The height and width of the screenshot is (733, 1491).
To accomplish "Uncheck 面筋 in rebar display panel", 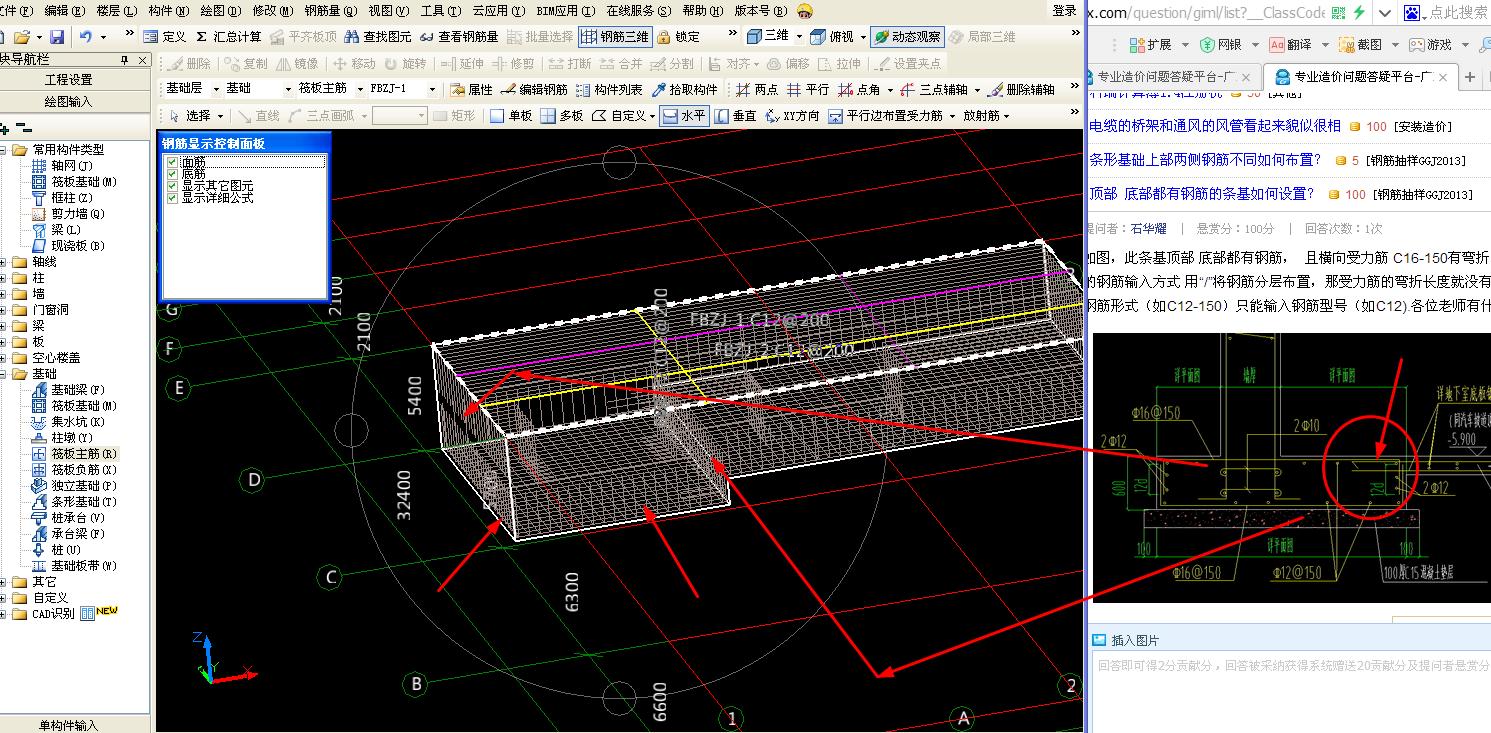I will (173, 162).
